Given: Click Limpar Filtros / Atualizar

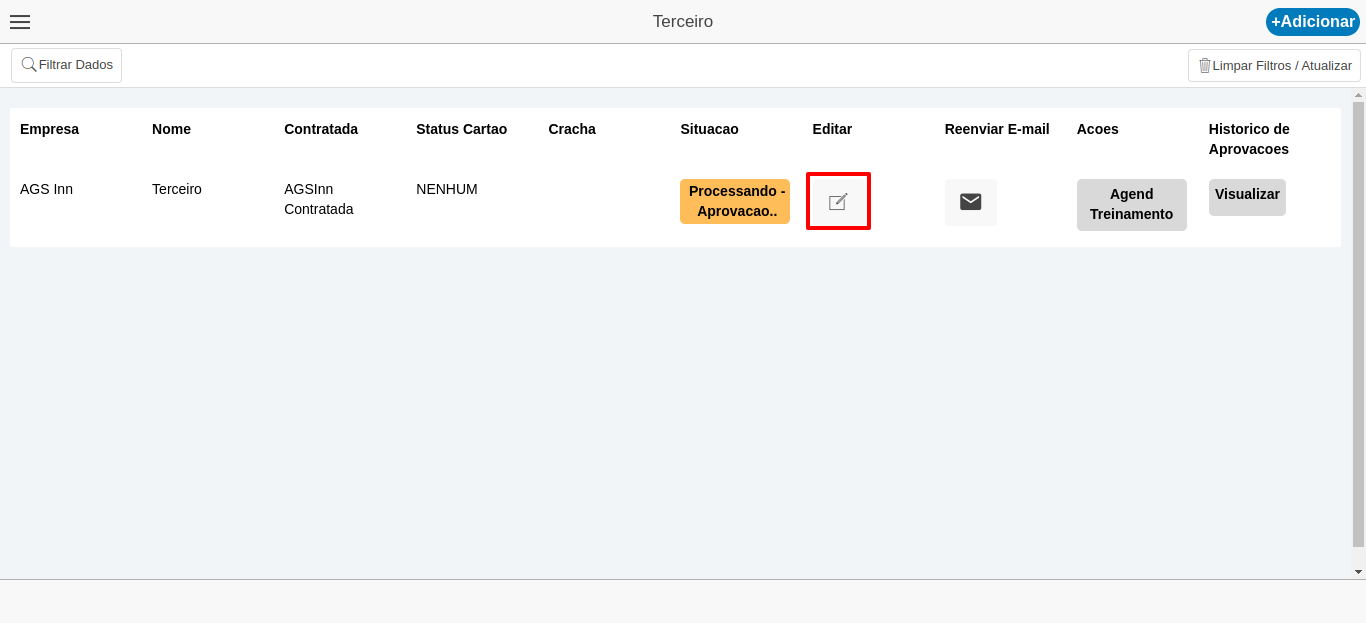Looking at the screenshot, I should [1274, 66].
